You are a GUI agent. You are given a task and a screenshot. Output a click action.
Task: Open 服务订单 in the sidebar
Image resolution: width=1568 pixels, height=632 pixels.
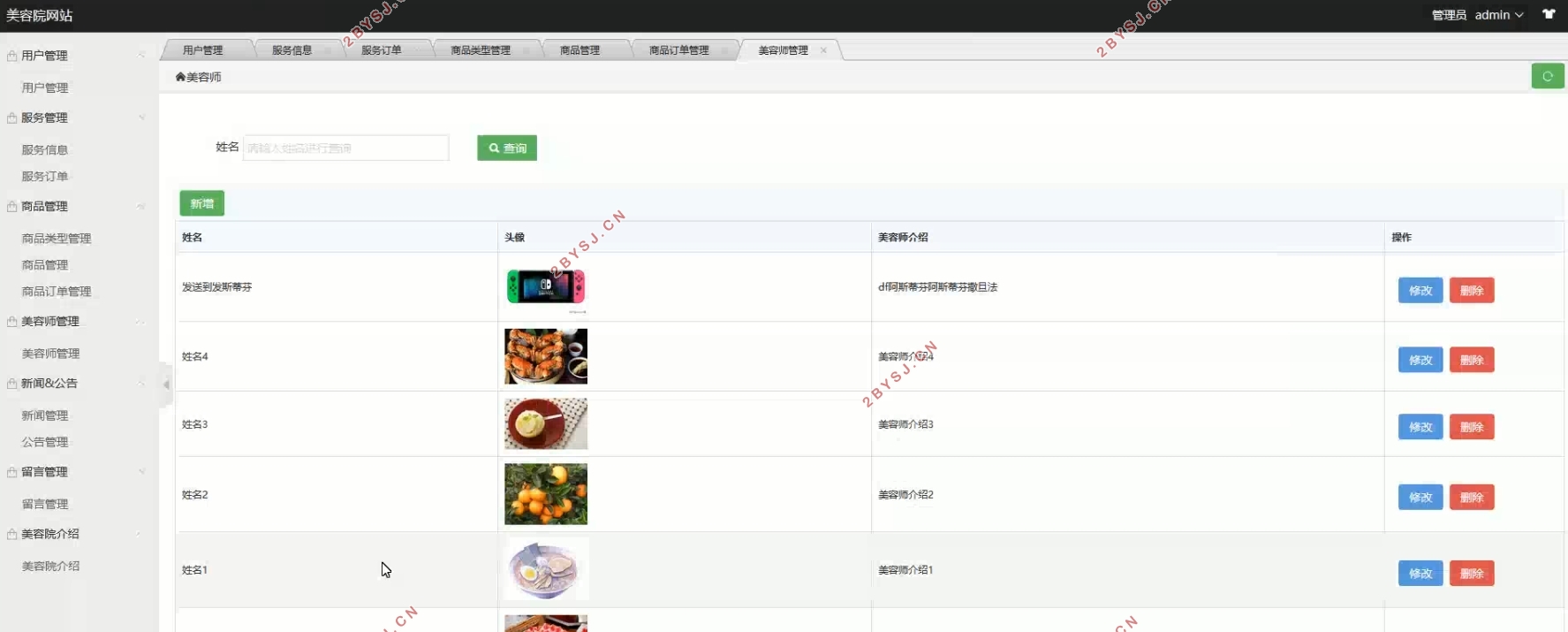tap(45, 176)
